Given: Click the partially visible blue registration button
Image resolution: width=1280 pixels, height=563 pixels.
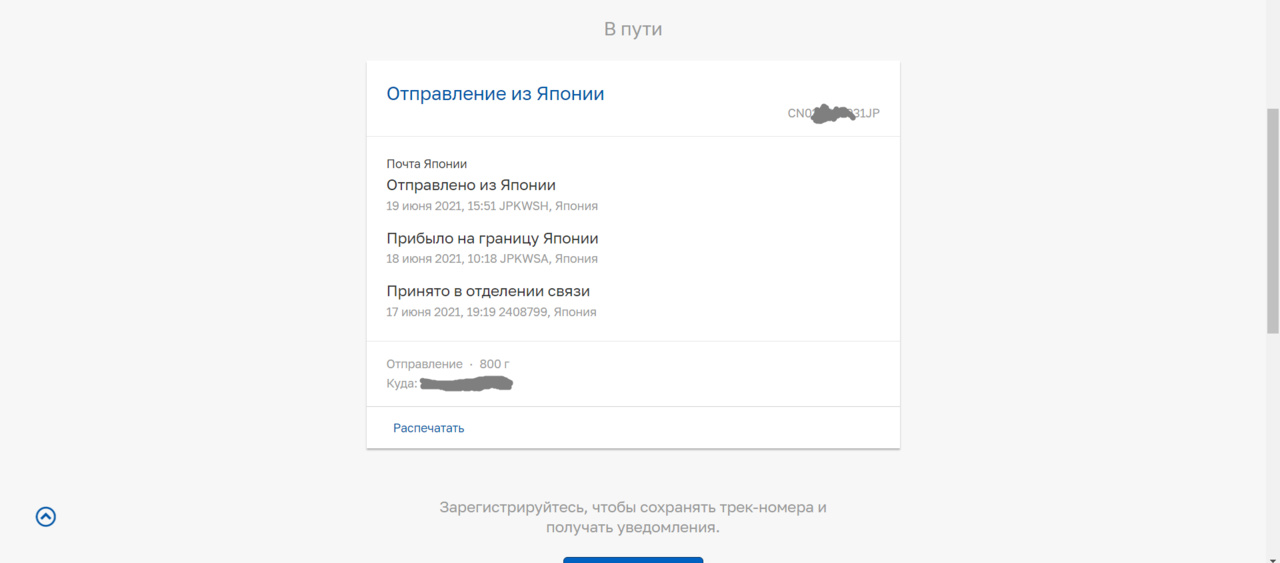Looking at the screenshot, I should (x=633, y=559).
